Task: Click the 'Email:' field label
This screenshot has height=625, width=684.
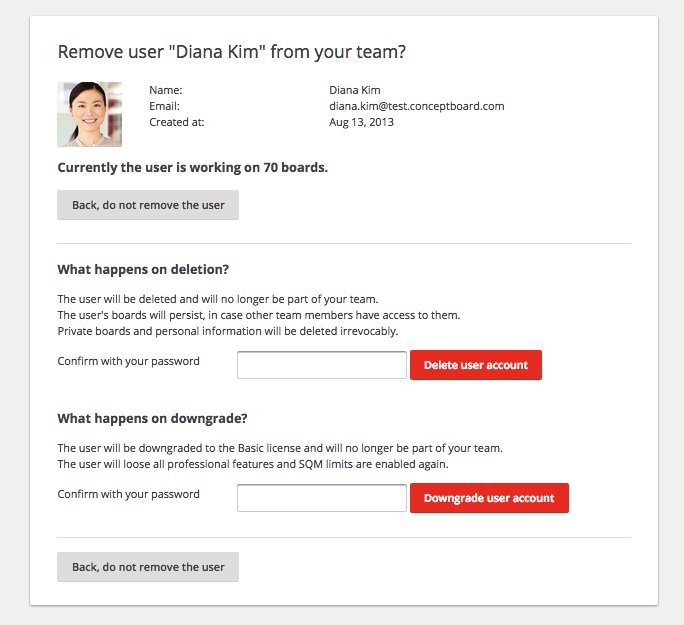Action: (x=164, y=106)
